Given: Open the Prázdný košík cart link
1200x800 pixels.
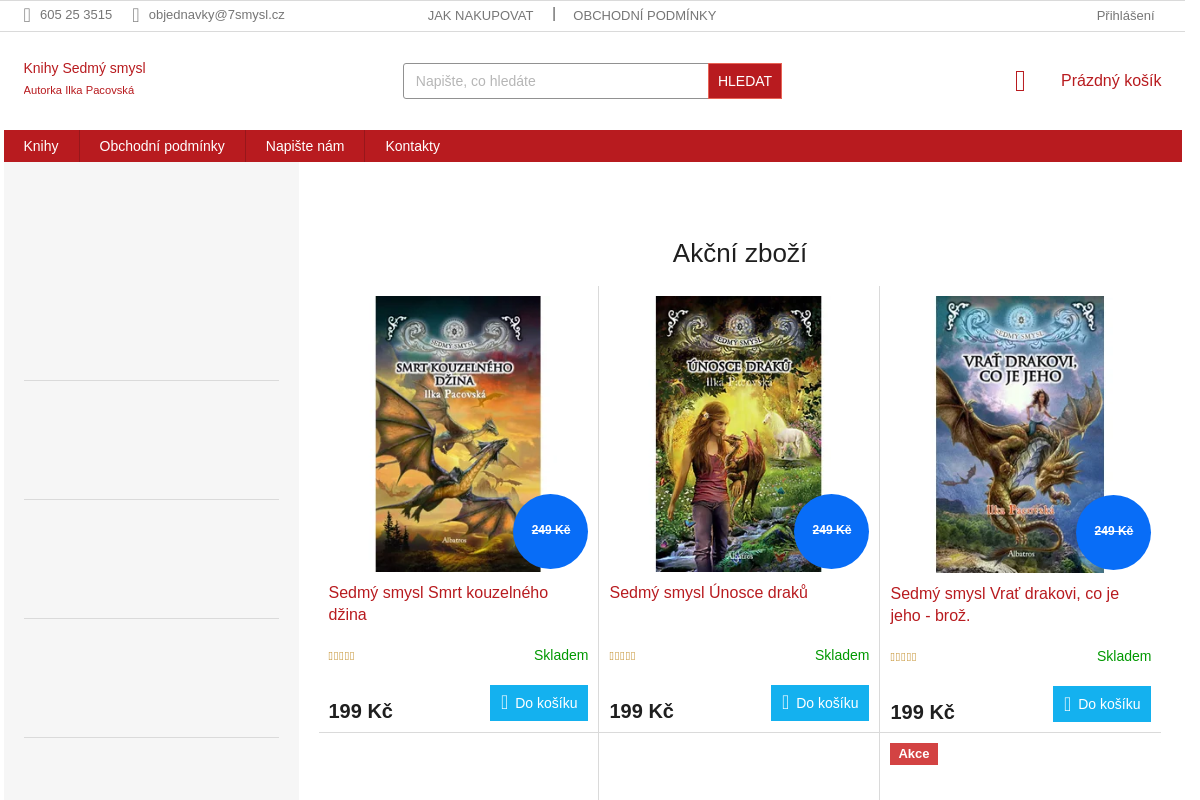Looking at the screenshot, I should [1111, 81].
